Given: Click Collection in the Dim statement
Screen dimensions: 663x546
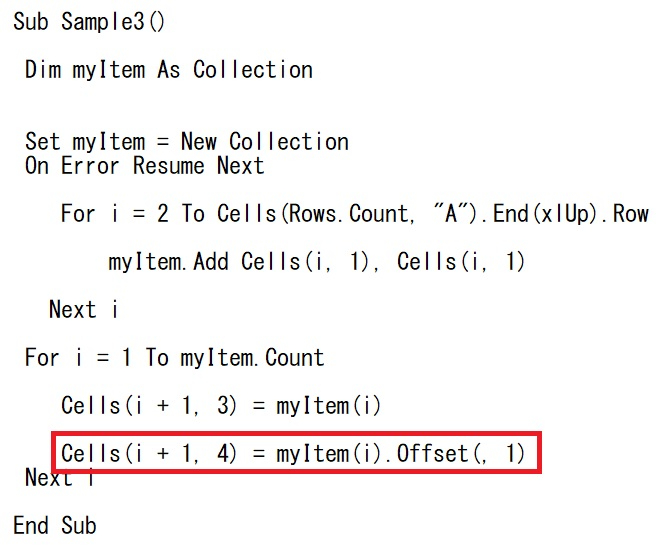Looking at the screenshot, I should click(253, 69).
